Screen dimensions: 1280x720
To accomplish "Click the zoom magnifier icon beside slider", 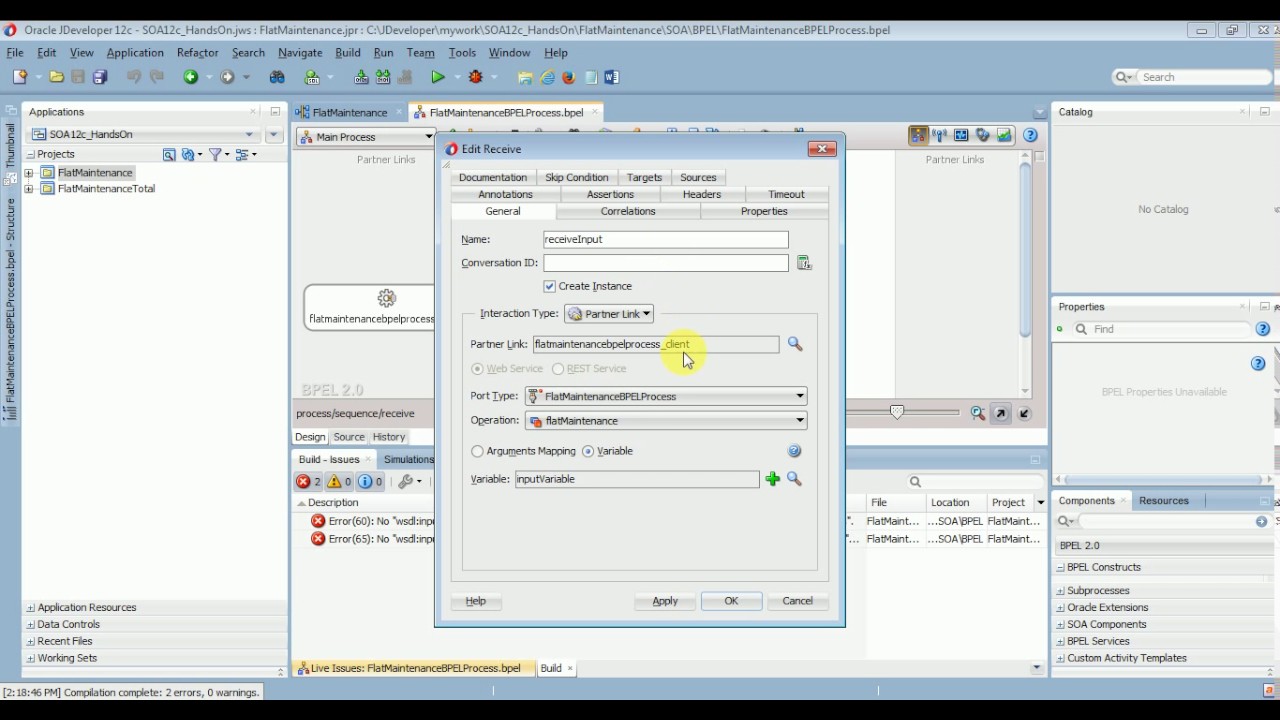I will pyautogui.click(x=978, y=413).
